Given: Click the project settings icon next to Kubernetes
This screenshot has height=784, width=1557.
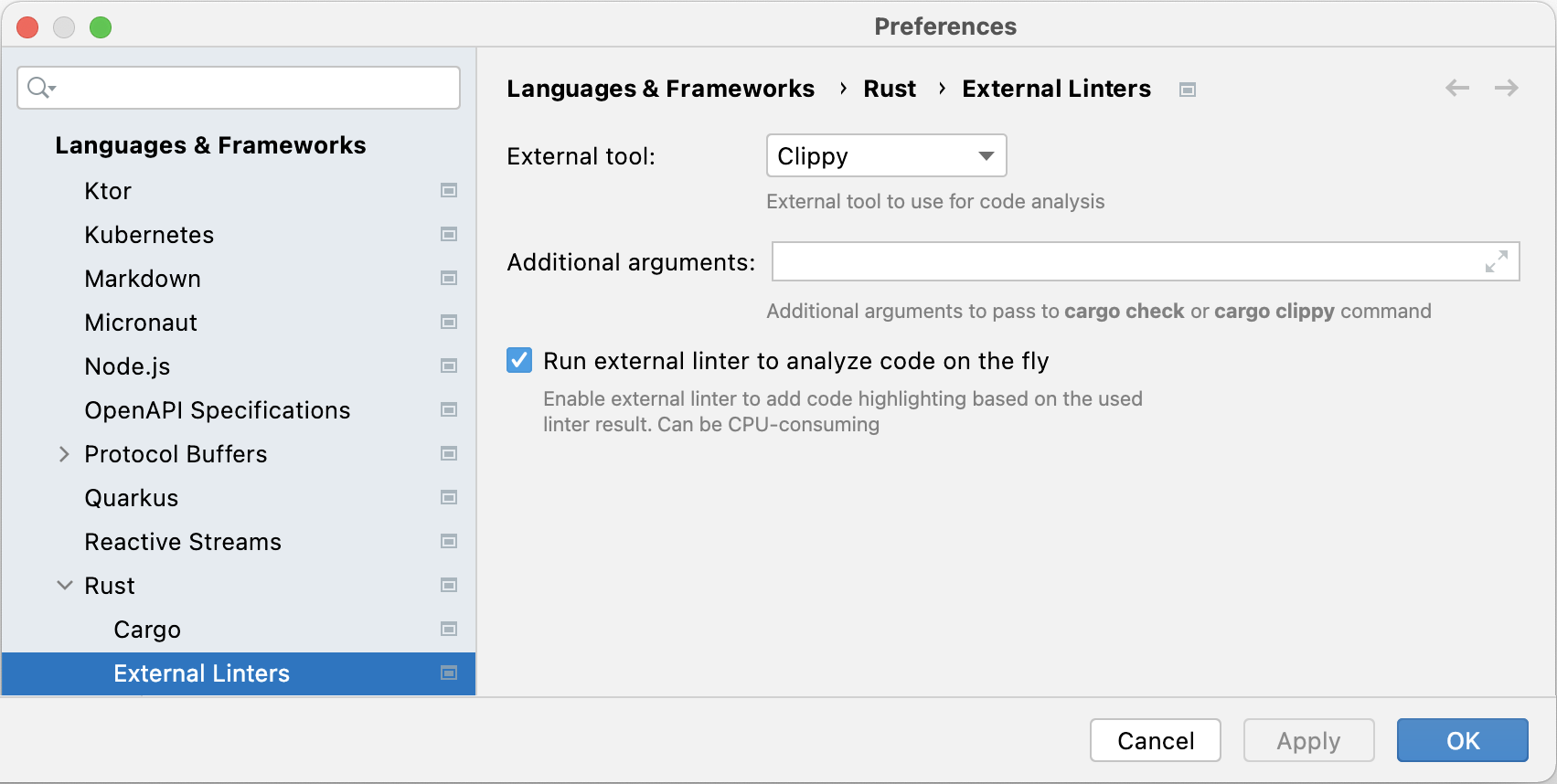Looking at the screenshot, I should [x=449, y=235].
